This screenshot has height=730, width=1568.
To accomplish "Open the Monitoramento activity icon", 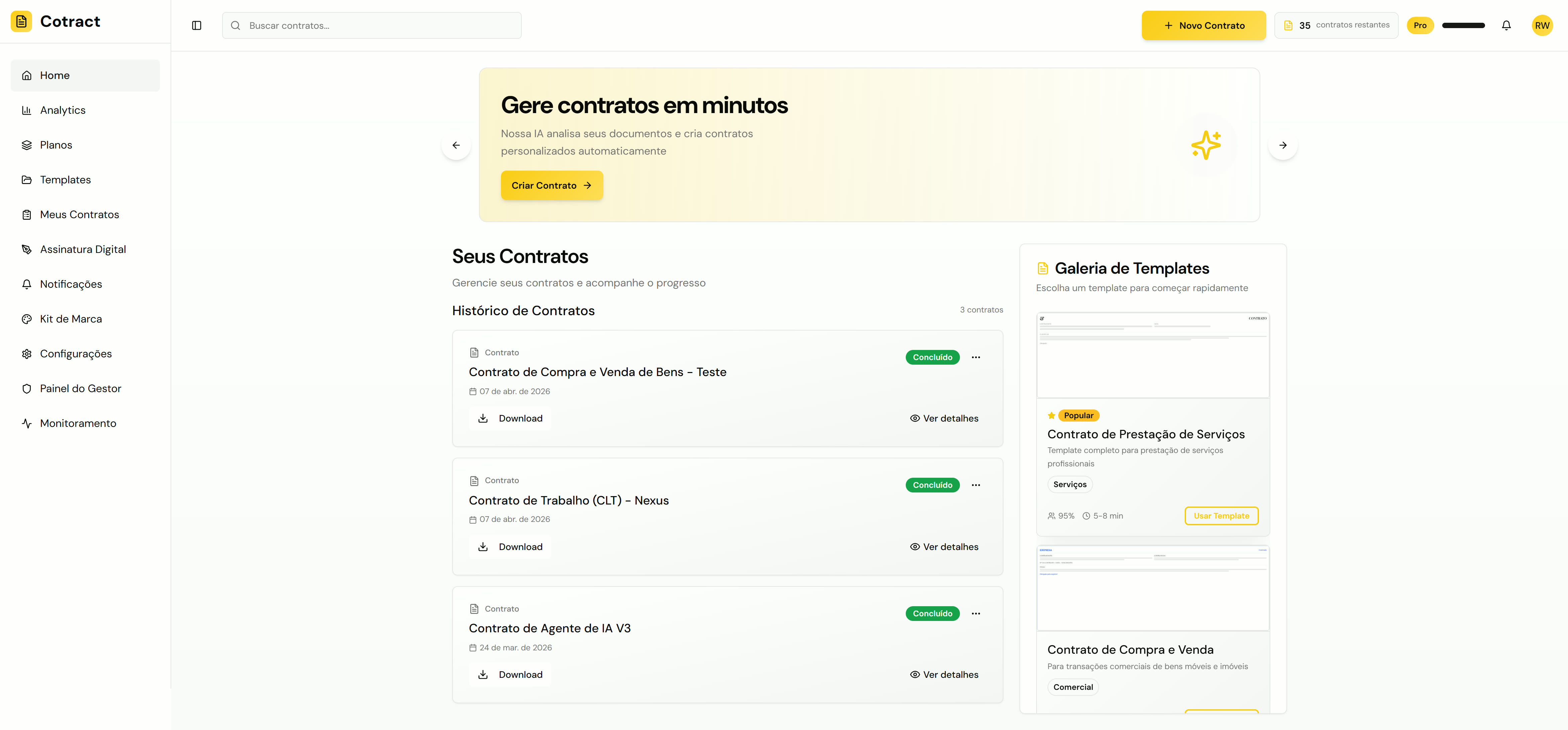I will tap(27, 423).
